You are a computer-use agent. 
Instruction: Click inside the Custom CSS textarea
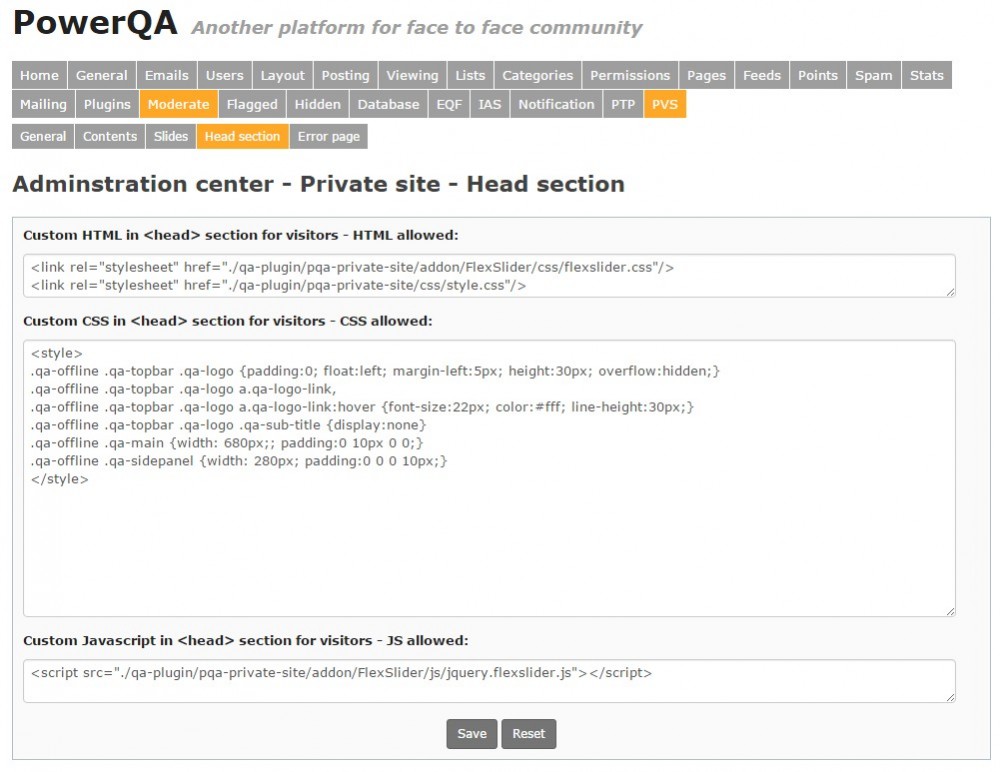point(488,540)
